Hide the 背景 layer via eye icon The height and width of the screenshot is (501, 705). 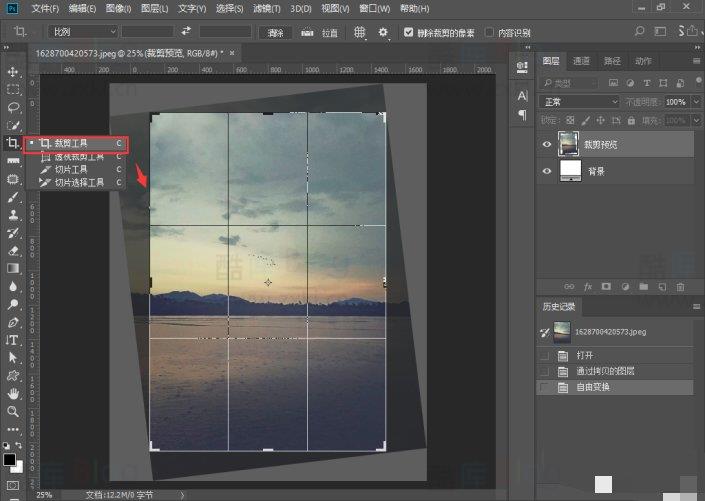tap(546, 171)
